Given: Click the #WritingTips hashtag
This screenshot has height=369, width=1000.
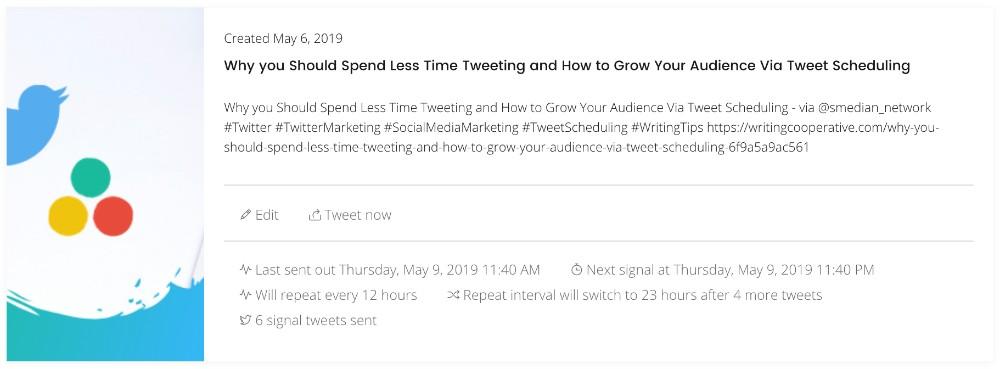Looking at the screenshot, I should [667, 127].
